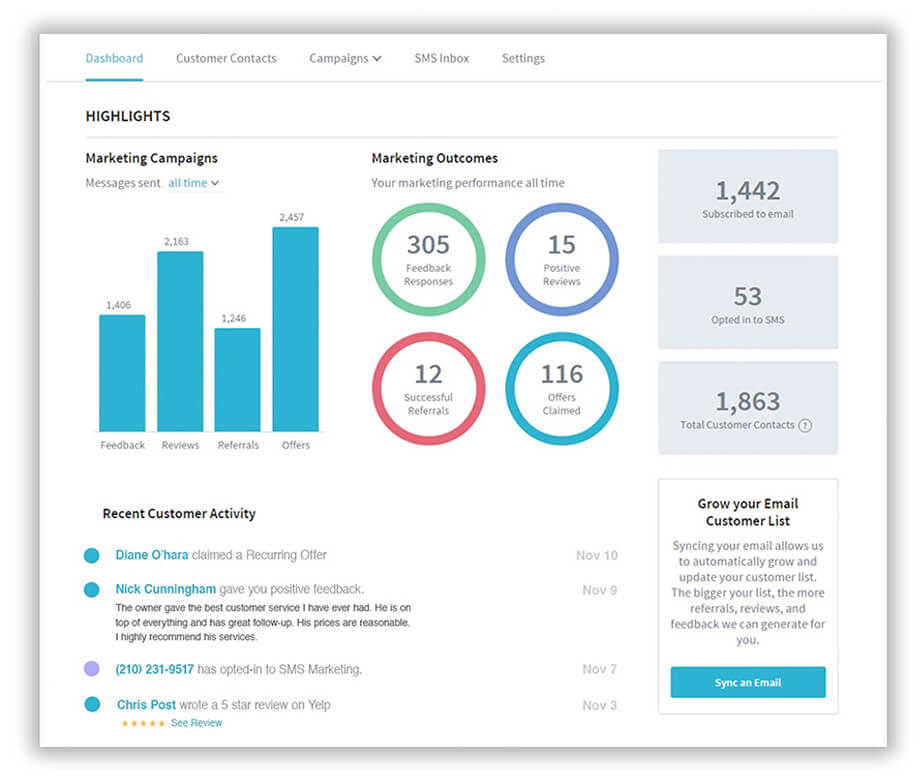This screenshot has height=782, width=922.
Task: Click the purple dot beside the SMS opt-in entry
Action: pyautogui.click(x=92, y=669)
